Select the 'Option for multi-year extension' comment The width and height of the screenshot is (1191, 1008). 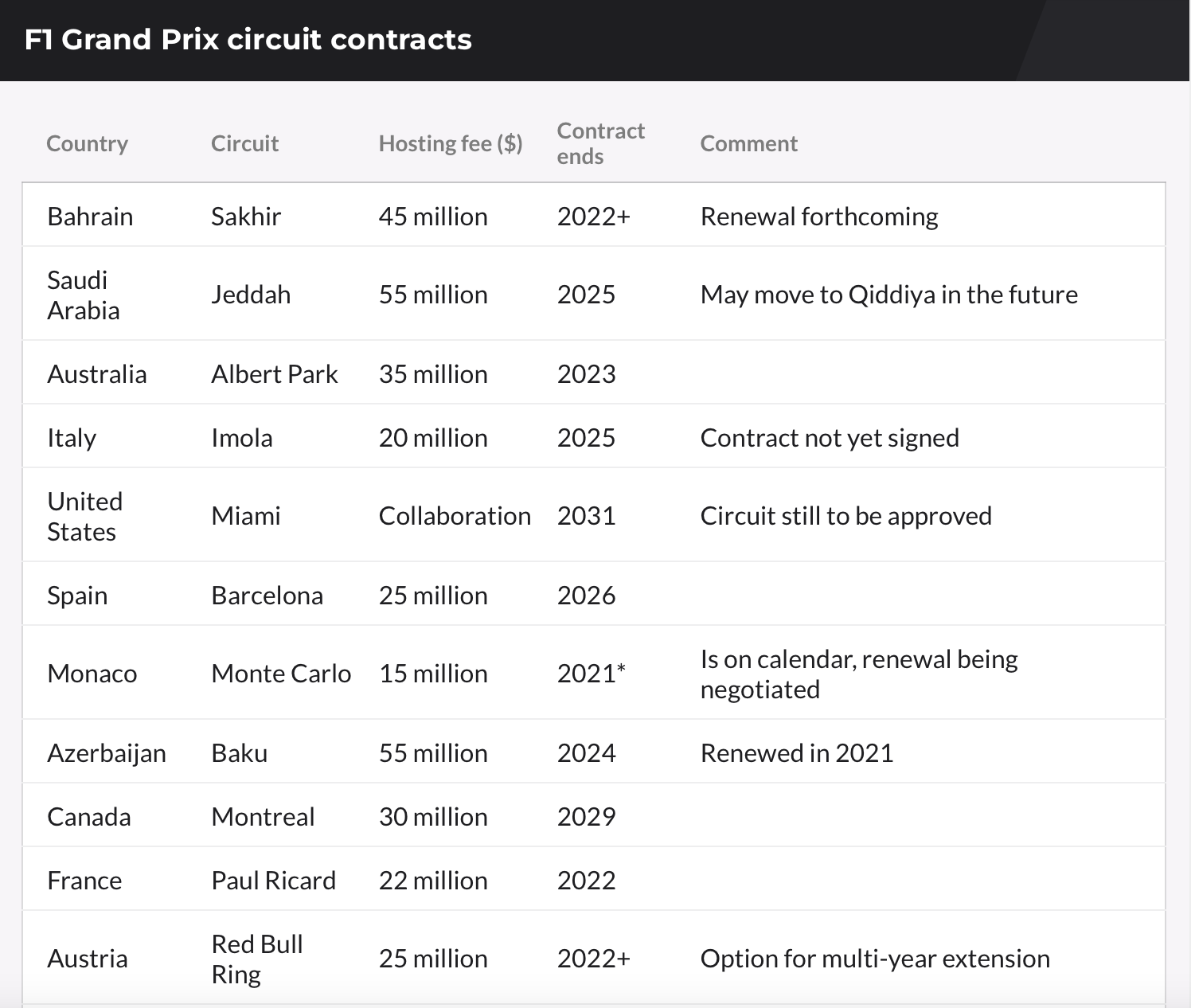coord(875,959)
